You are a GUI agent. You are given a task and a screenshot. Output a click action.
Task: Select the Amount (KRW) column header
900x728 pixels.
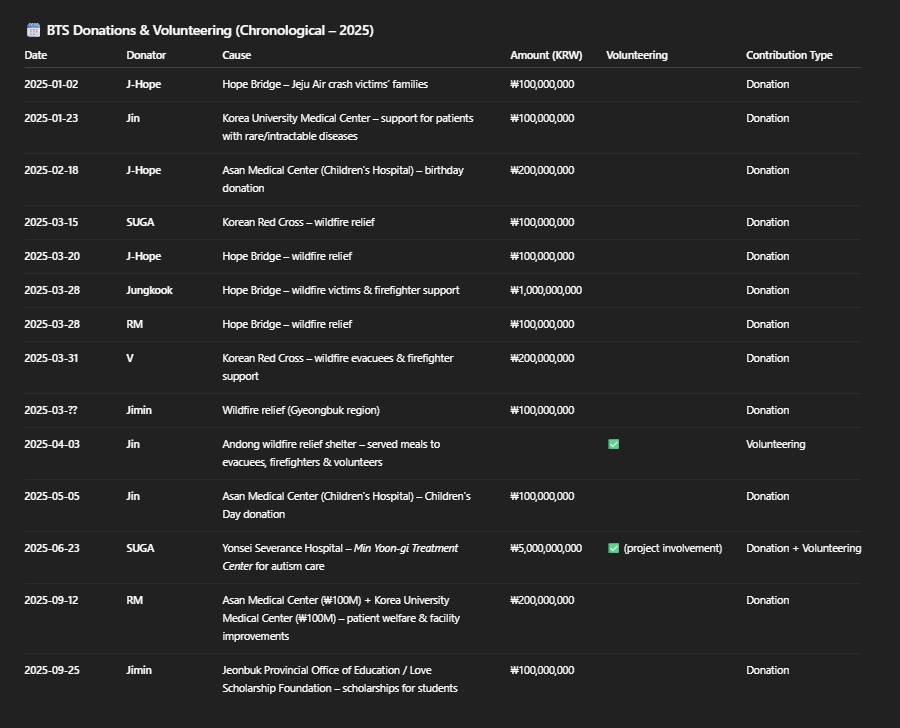(546, 55)
